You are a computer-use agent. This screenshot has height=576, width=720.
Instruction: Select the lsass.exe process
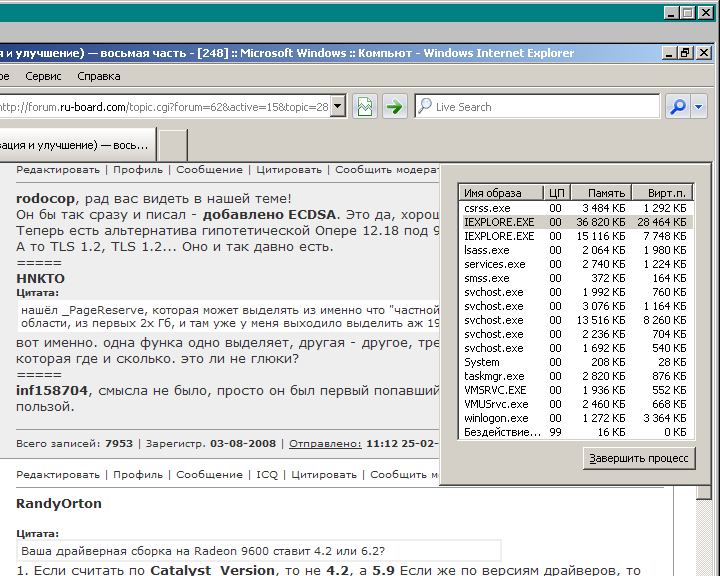tap(576, 250)
